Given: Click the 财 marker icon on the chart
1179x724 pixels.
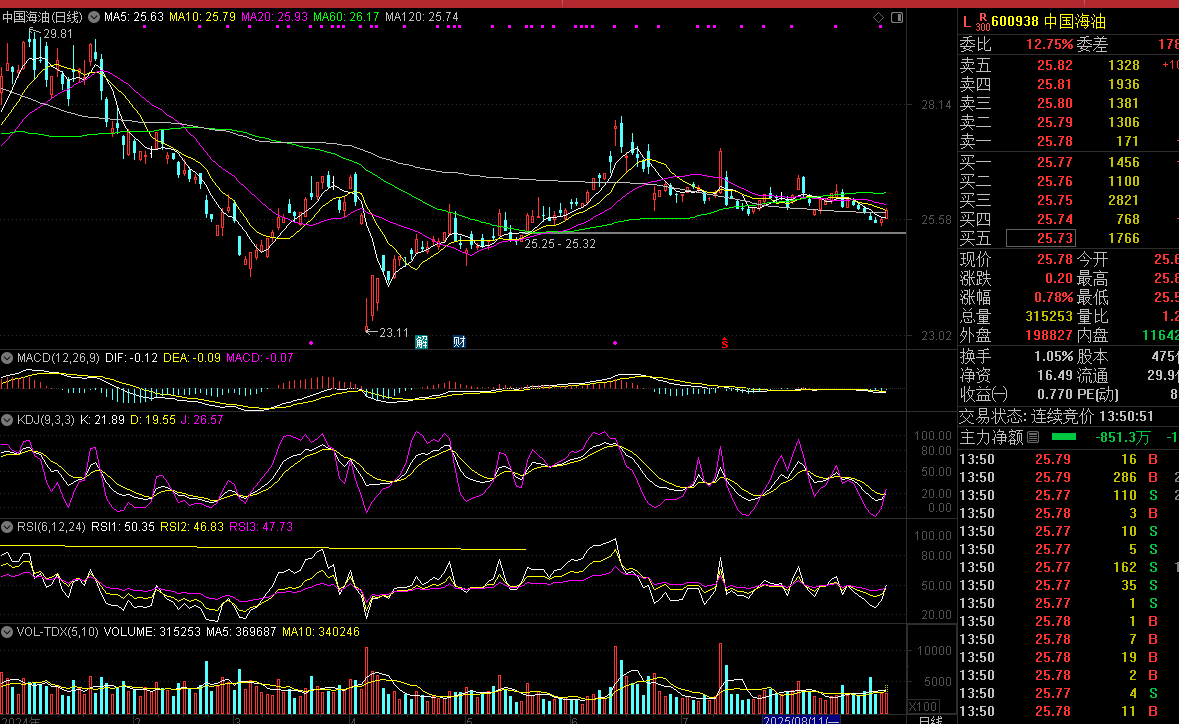Looking at the screenshot, I should 459,342.
